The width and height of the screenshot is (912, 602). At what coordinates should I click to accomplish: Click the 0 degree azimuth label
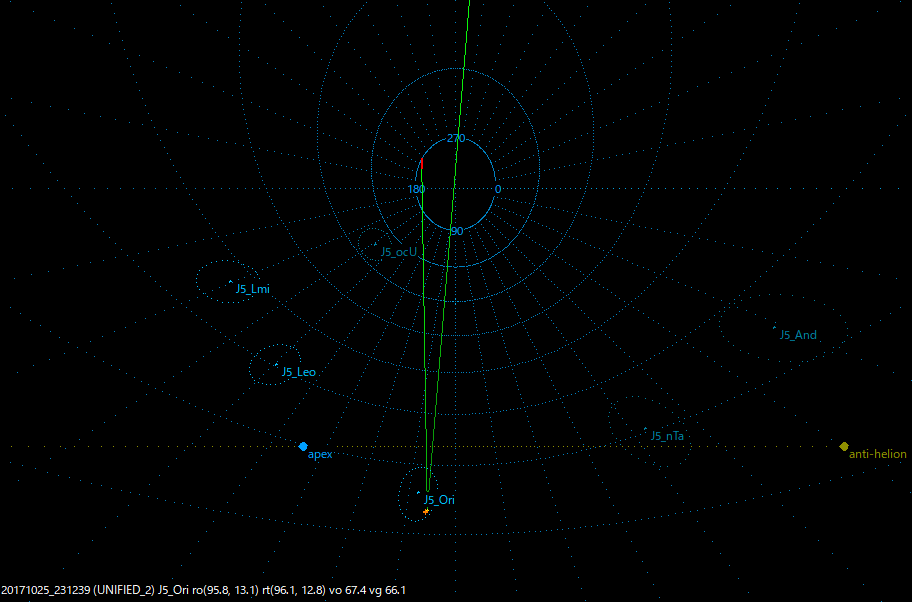pyautogui.click(x=498, y=189)
